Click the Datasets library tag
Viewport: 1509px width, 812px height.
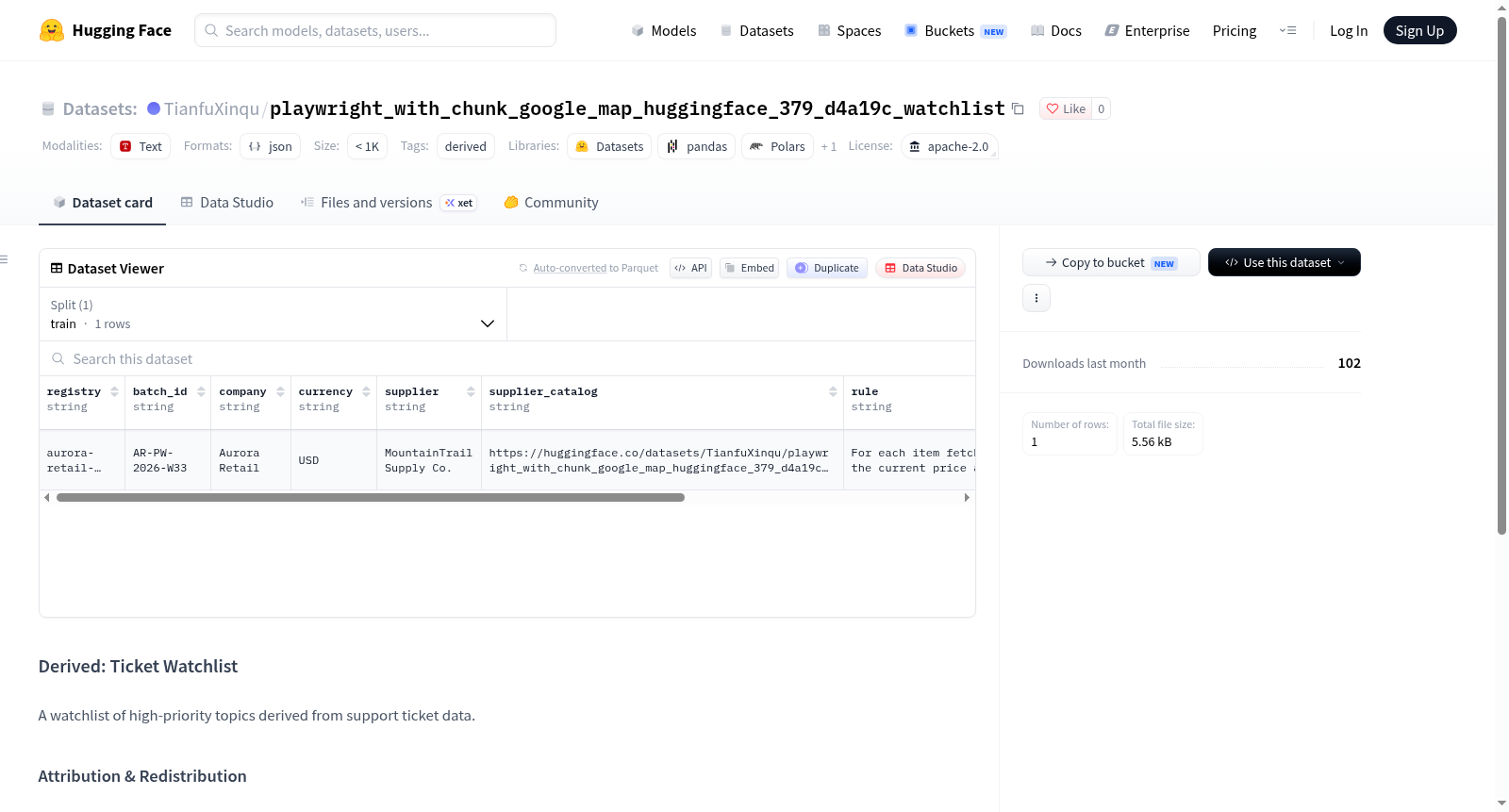point(609,146)
